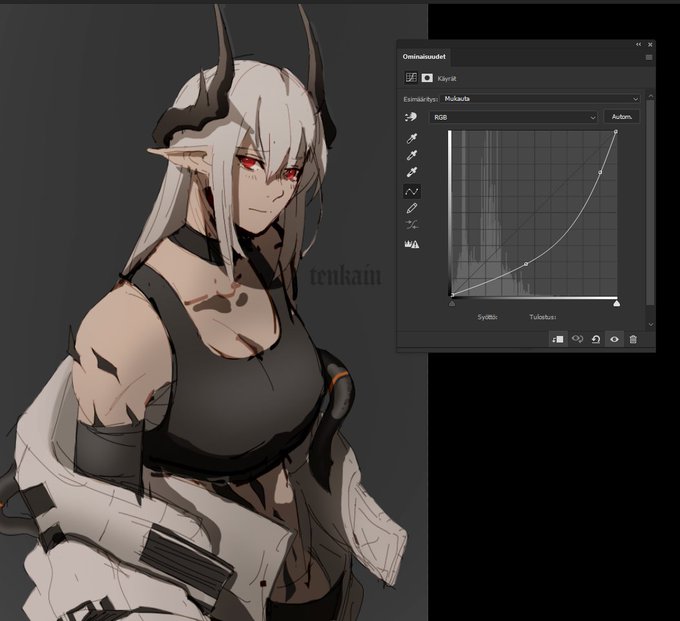
Task: Click the white input slider triangle
Action: [x=616, y=304]
